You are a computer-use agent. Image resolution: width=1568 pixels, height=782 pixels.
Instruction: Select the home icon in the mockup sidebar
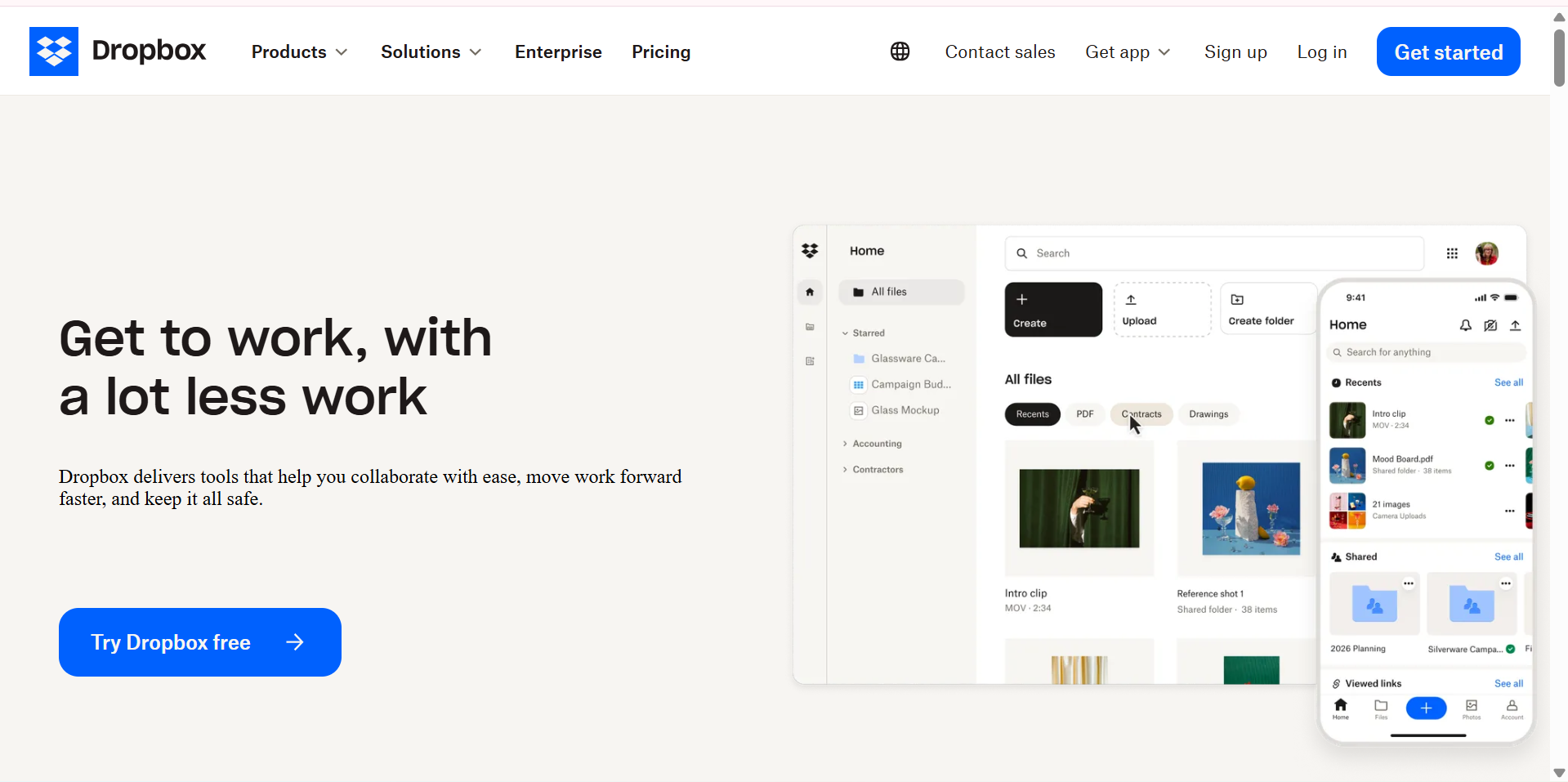(810, 292)
